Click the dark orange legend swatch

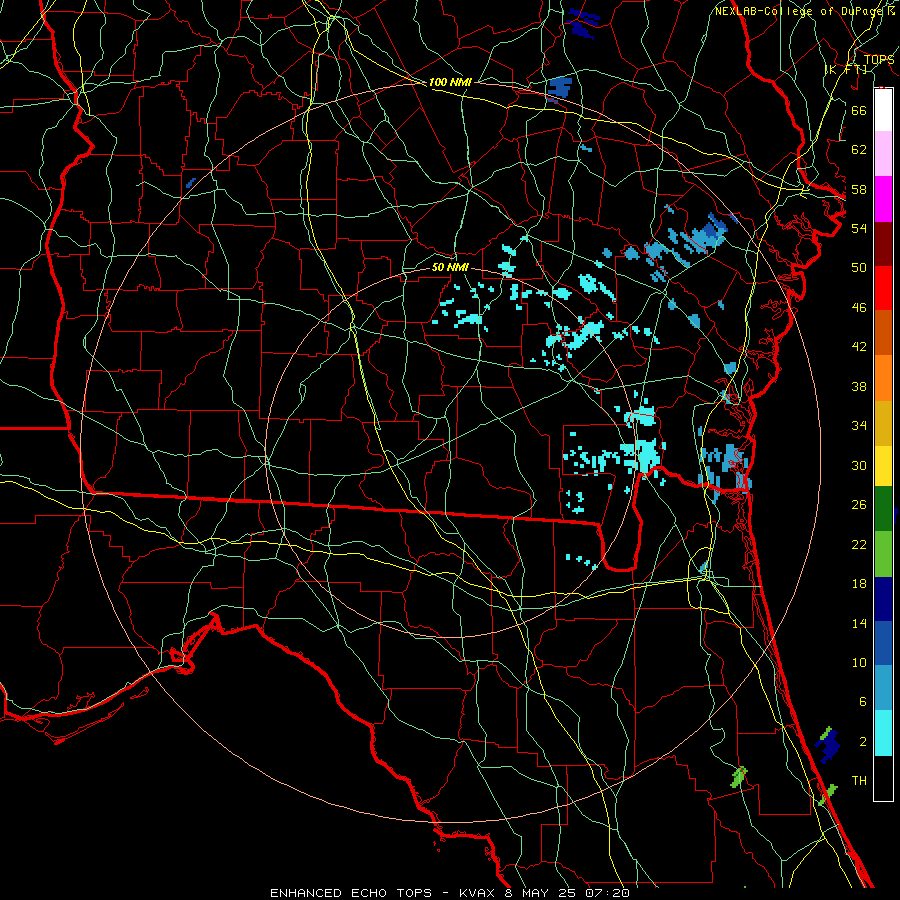point(883,332)
